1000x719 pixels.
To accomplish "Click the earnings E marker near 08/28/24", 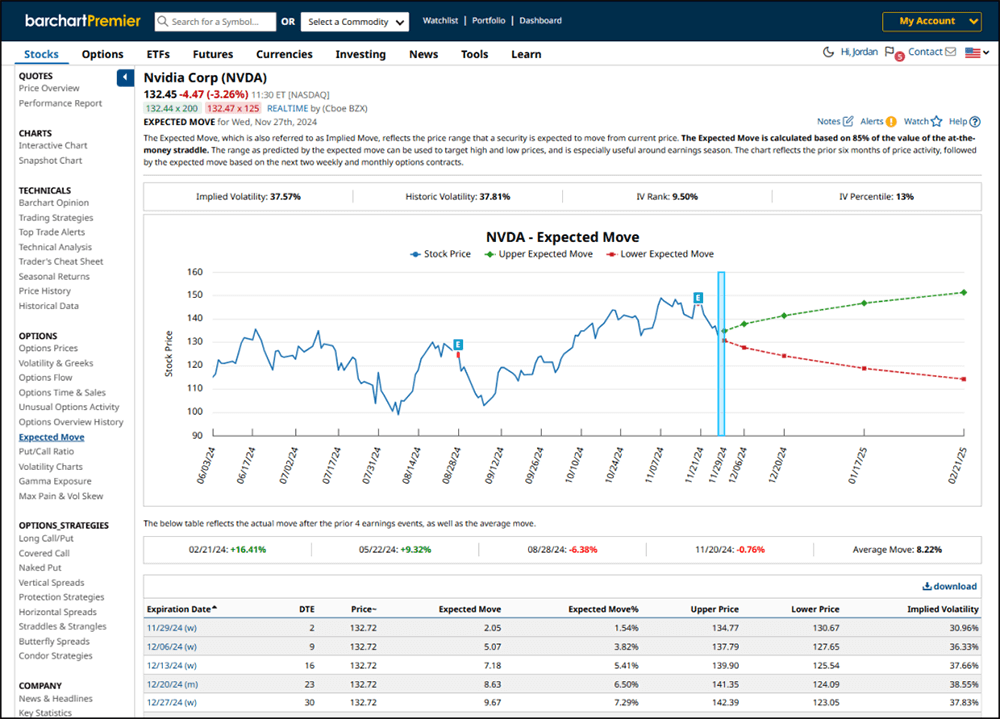I will pyautogui.click(x=458, y=345).
